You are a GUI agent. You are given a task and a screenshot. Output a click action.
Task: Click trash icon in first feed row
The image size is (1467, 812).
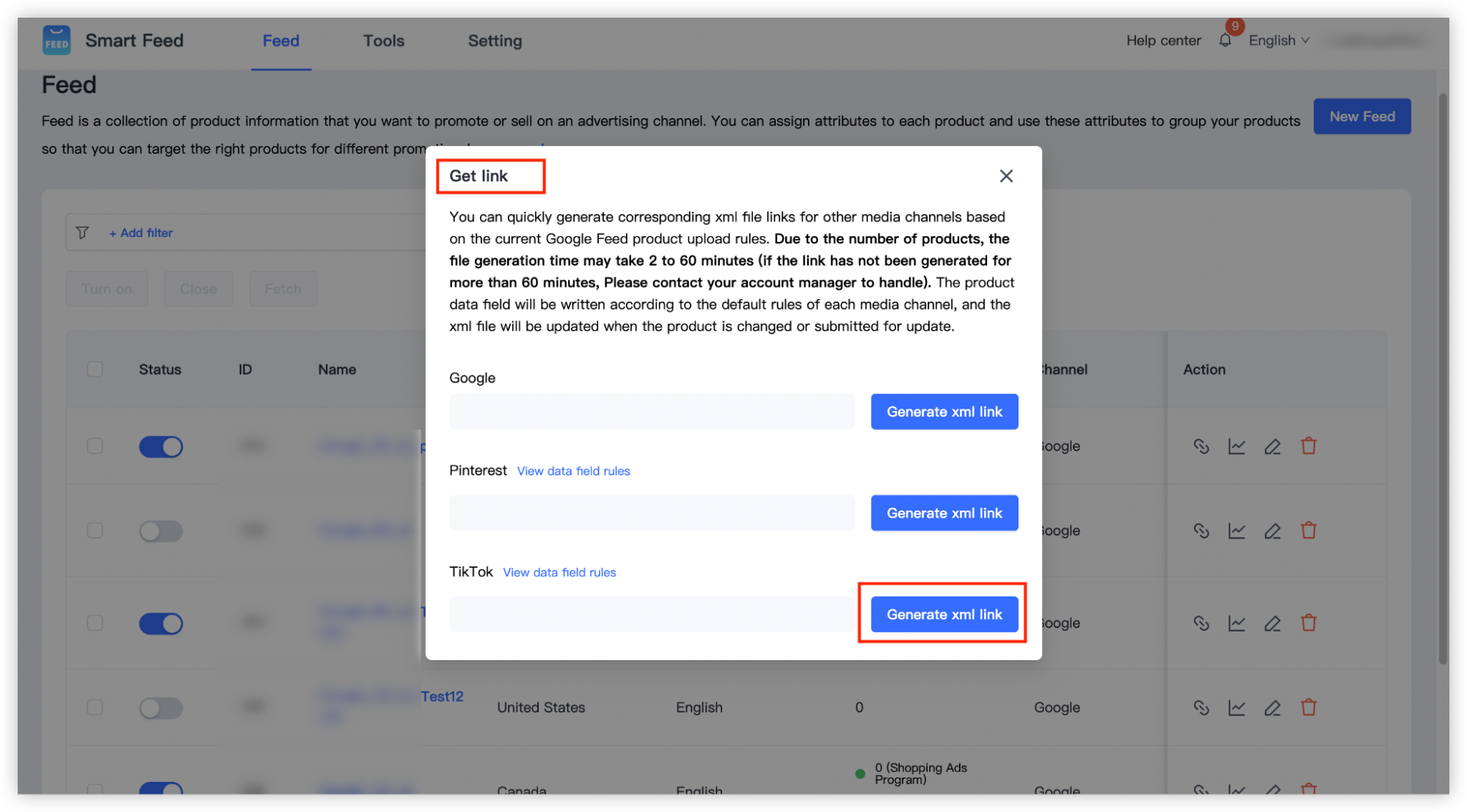(x=1308, y=446)
